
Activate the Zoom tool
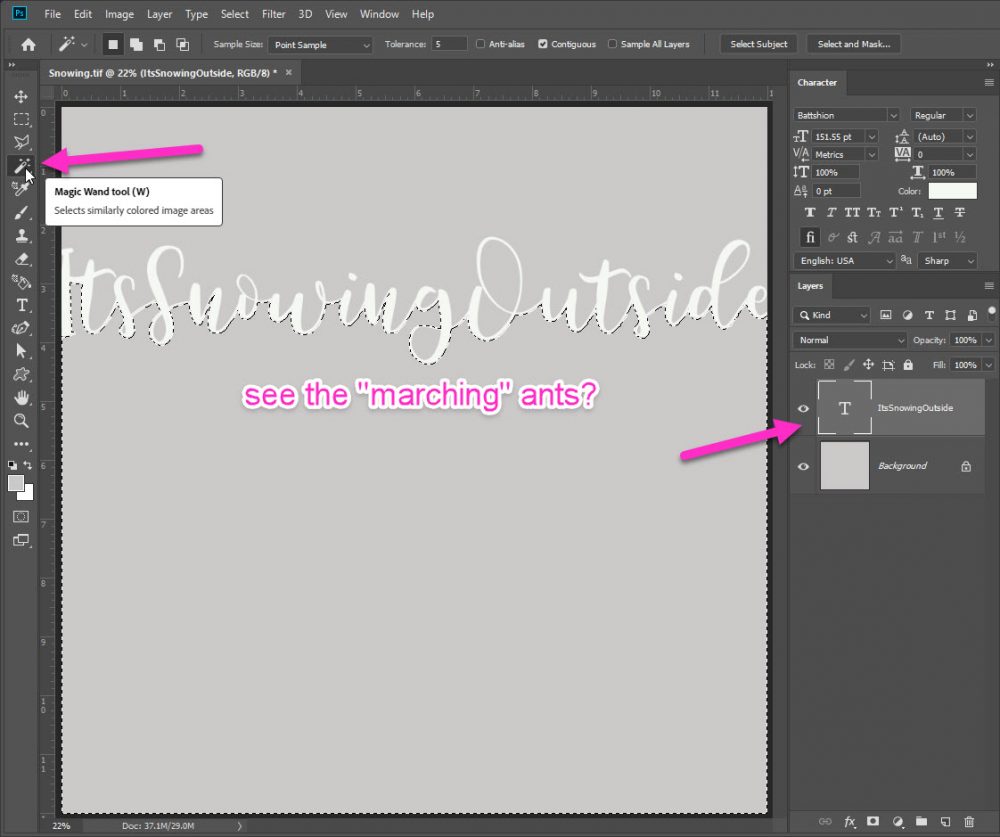21,421
